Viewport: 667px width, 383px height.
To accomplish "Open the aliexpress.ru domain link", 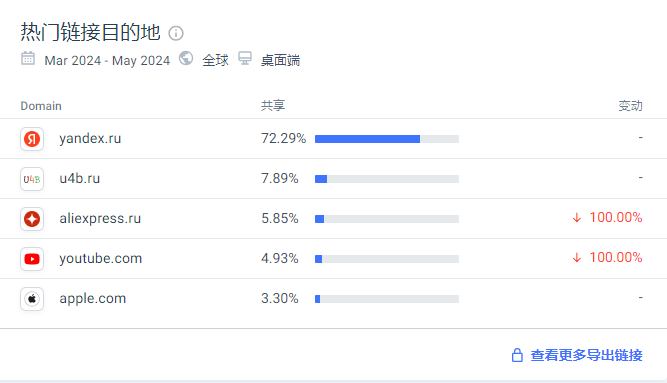I will click(x=100, y=218).
